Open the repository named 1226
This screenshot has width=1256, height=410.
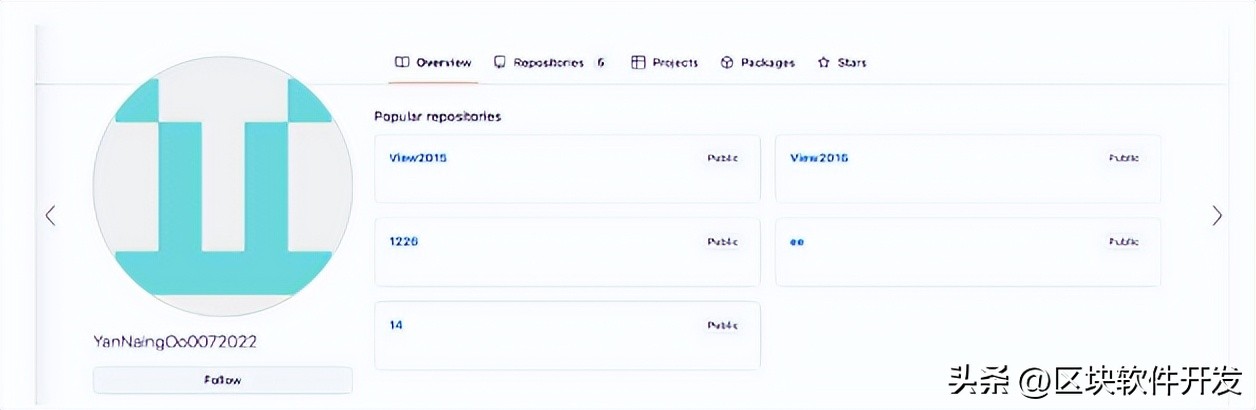pyautogui.click(x=403, y=241)
